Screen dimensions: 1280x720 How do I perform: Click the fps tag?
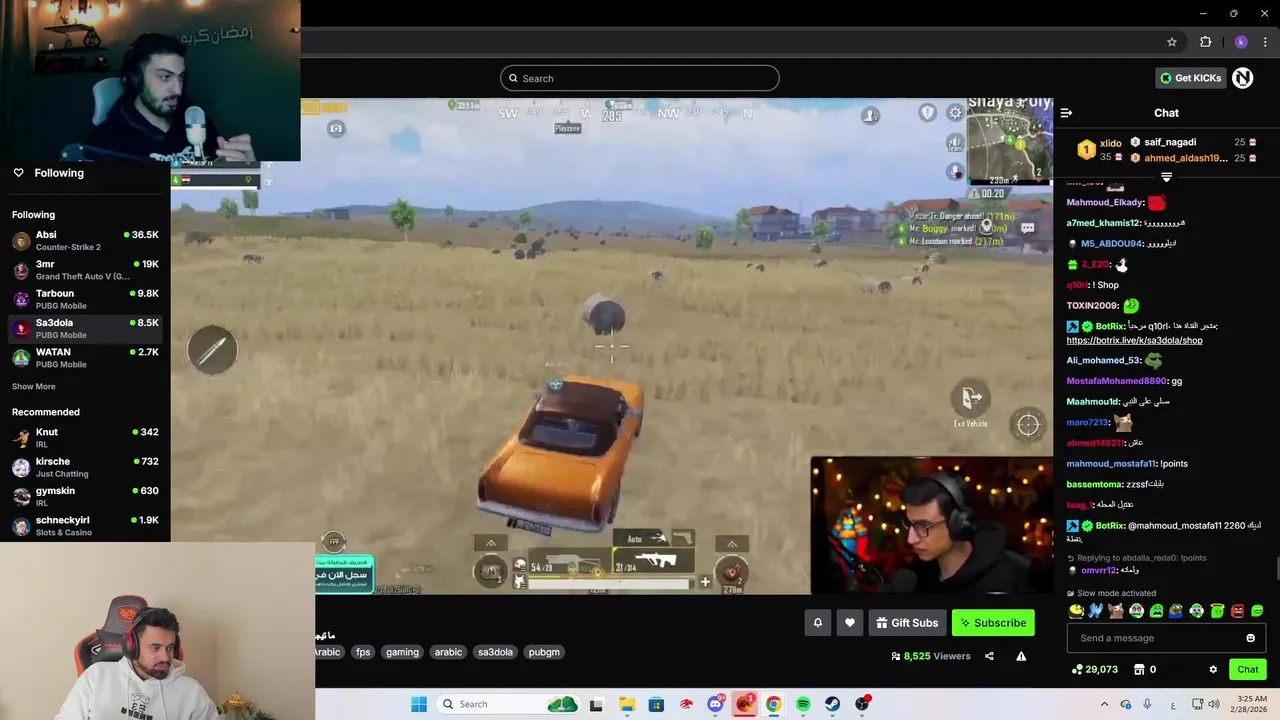(363, 652)
